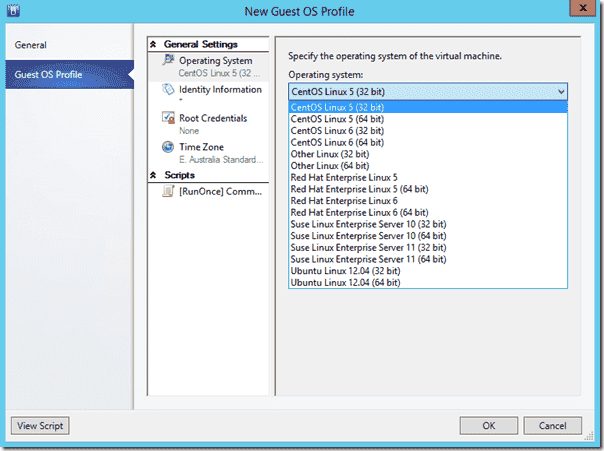Click the Identity Information icon
604x451 pixels.
point(168,89)
